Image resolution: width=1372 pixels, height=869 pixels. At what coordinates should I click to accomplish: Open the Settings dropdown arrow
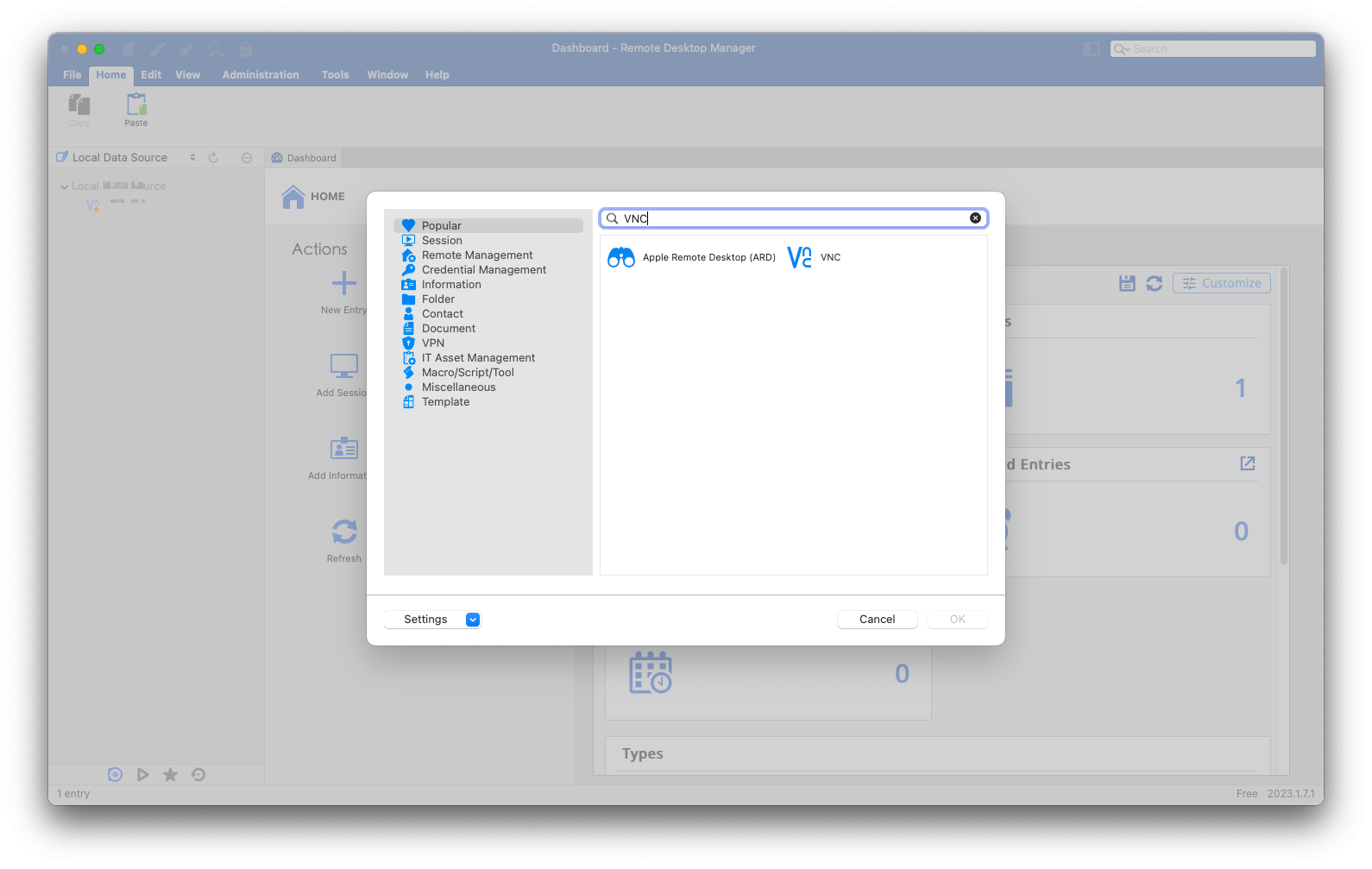tap(473, 620)
